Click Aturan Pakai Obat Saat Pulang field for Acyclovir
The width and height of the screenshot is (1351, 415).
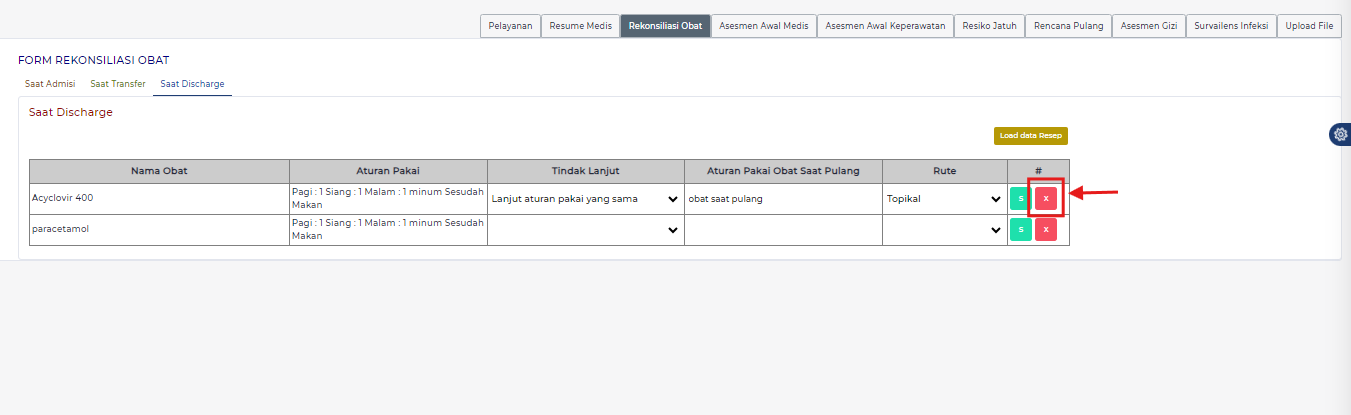pos(782,199)
